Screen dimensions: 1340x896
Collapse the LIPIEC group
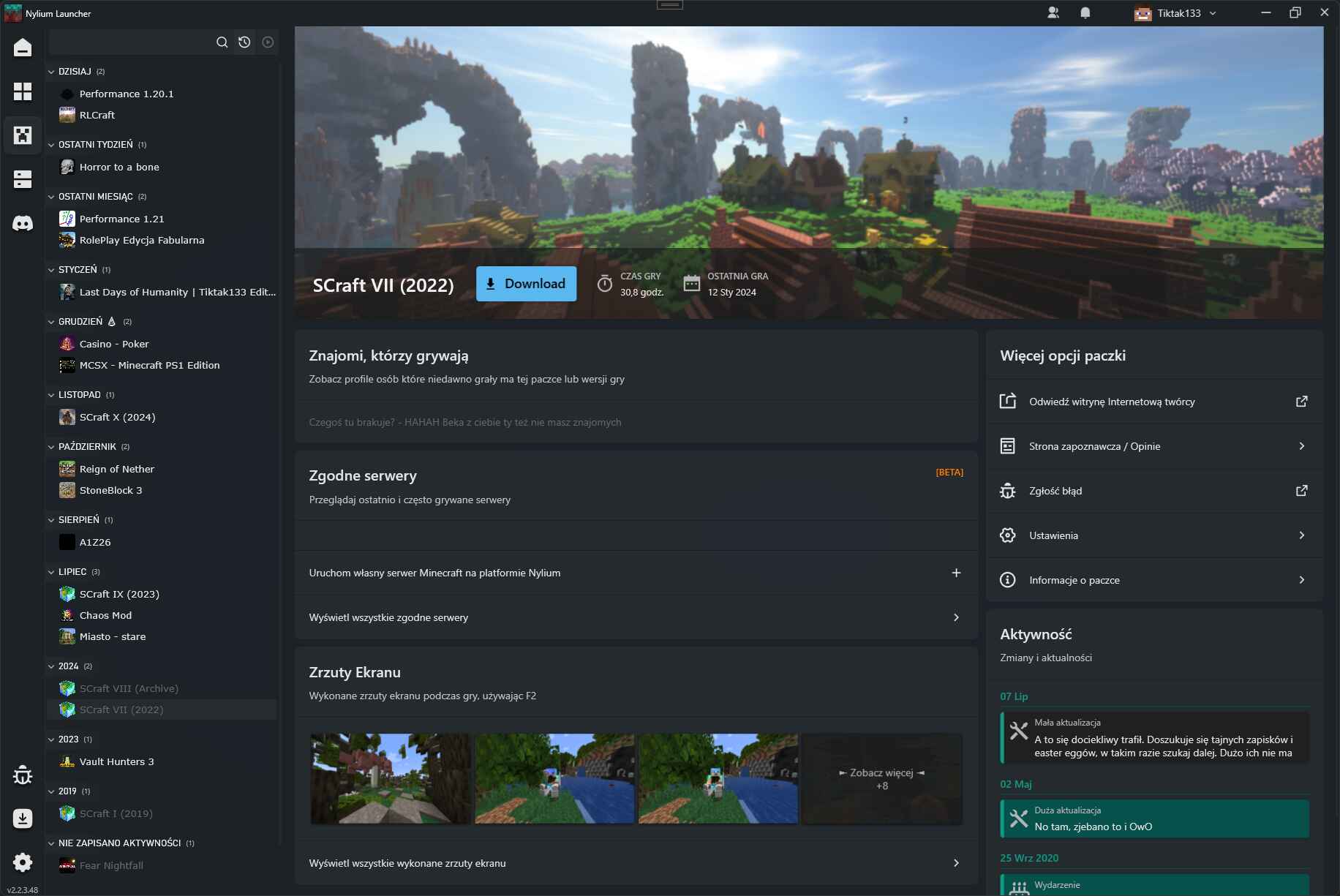[51, 572]
